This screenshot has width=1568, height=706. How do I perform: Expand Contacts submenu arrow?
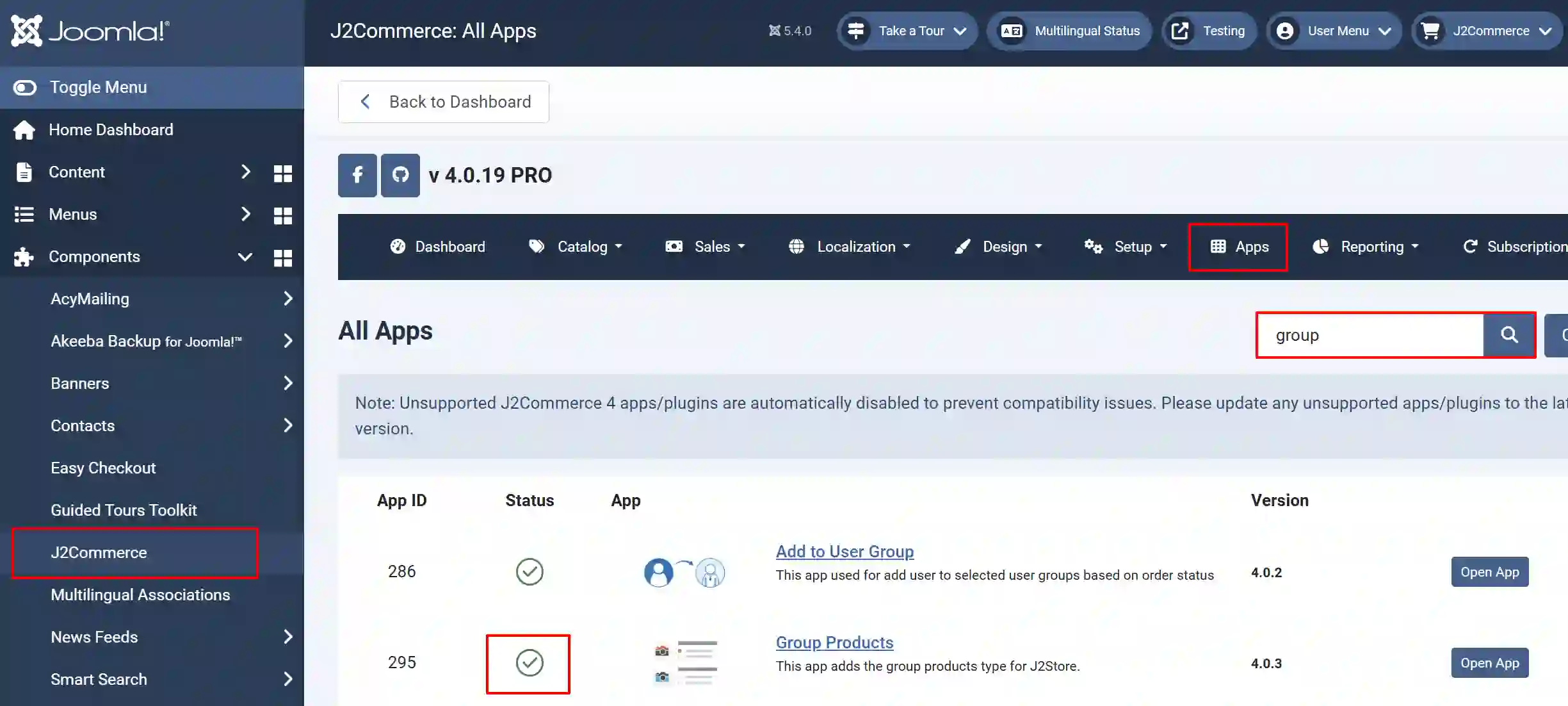click(x=288, y=425)
